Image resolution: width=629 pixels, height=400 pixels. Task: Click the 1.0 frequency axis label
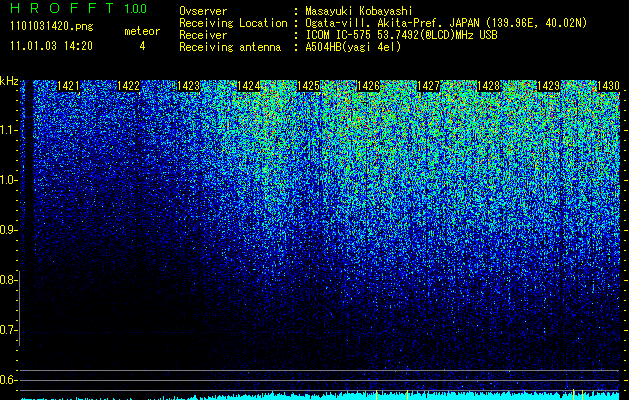click(8, 180)
